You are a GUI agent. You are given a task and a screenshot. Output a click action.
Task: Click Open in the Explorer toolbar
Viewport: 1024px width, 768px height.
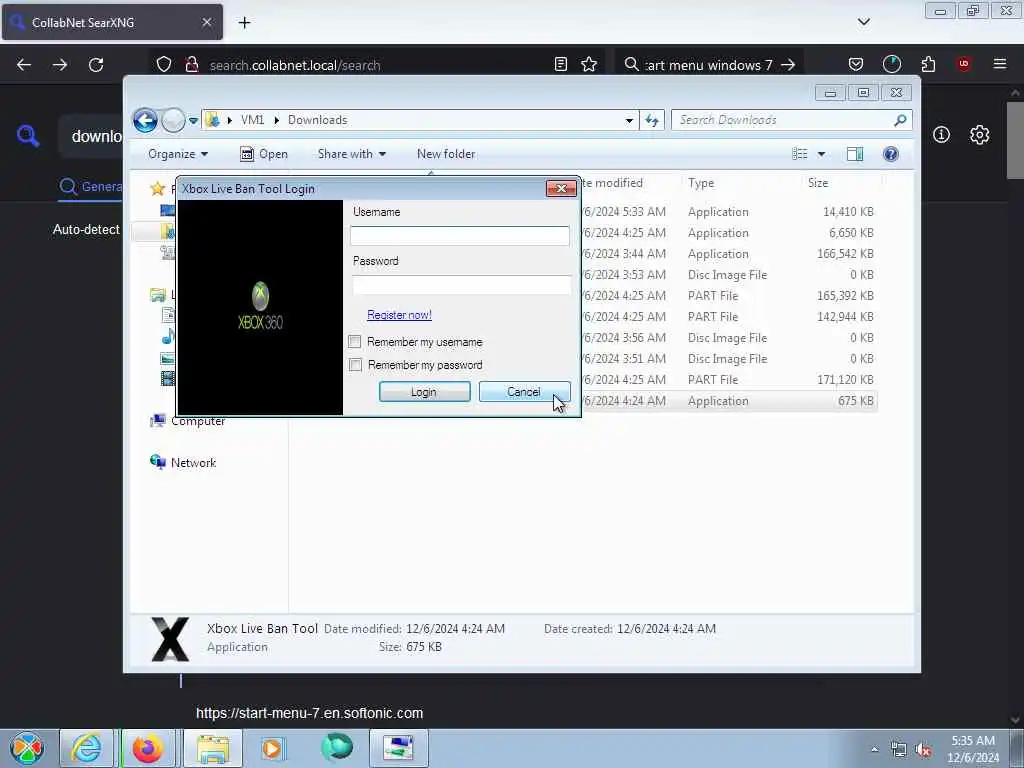tap(264, 154)
